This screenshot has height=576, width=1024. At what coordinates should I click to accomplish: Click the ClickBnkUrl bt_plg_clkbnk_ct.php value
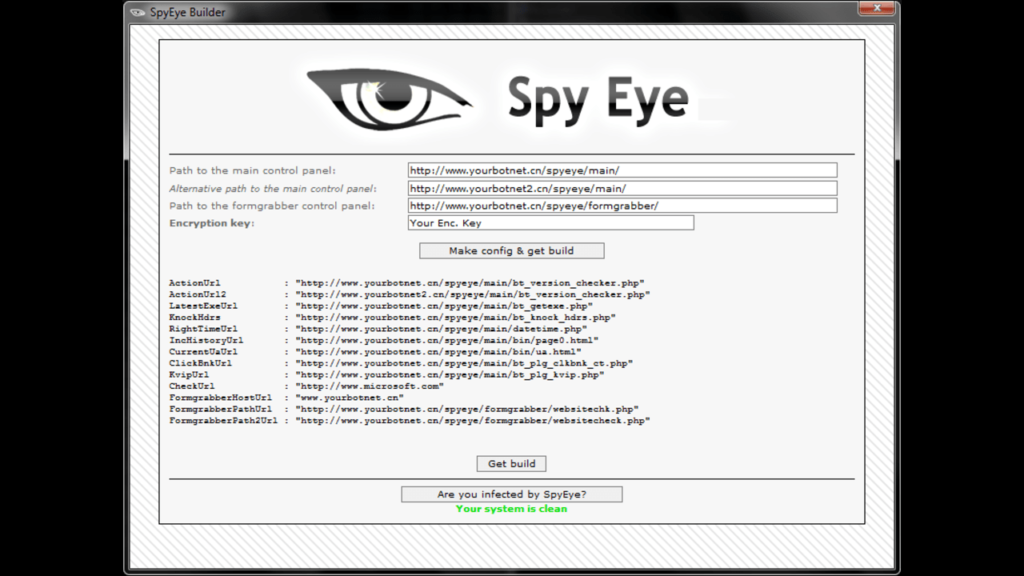click(464, 363)
